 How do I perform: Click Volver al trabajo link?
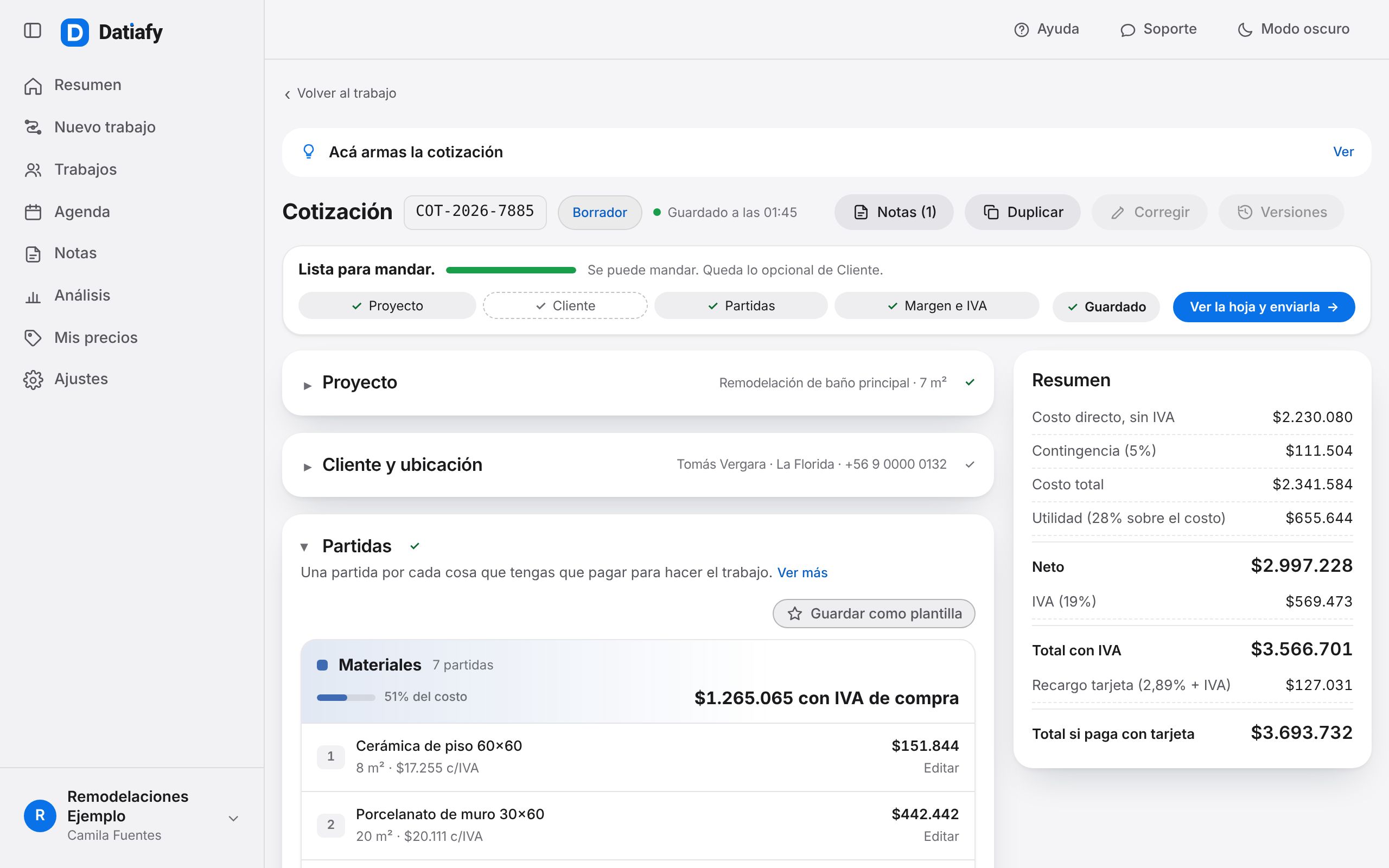pyautogui.click(x=340, y=93)
